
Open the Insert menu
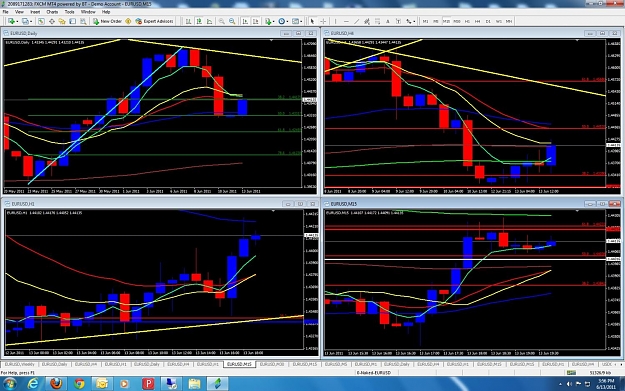35,12
